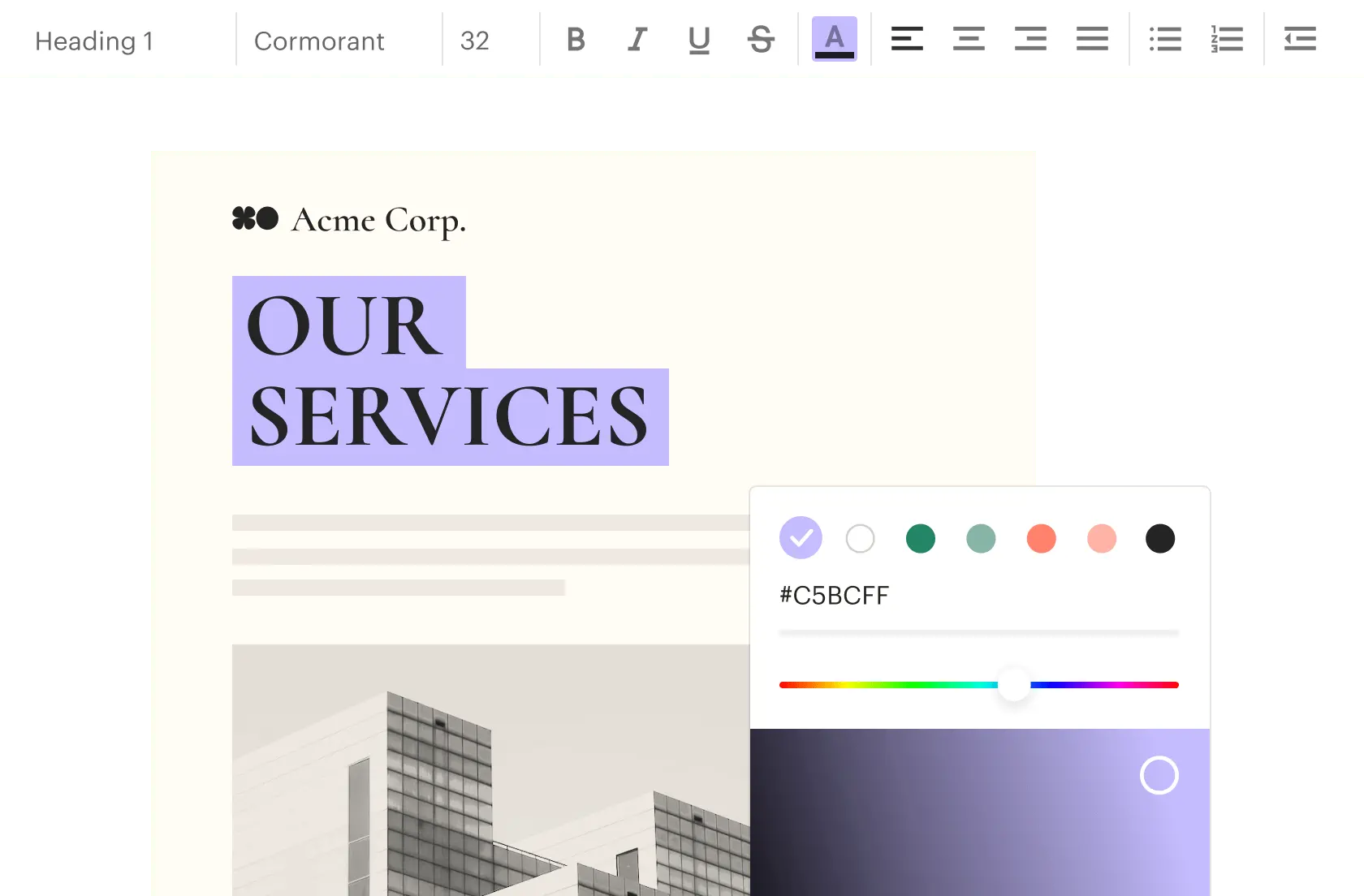The width and height of the screenshot is (1364, 896).
Task: Insert a numbered list
Action: pos(1227,39)
